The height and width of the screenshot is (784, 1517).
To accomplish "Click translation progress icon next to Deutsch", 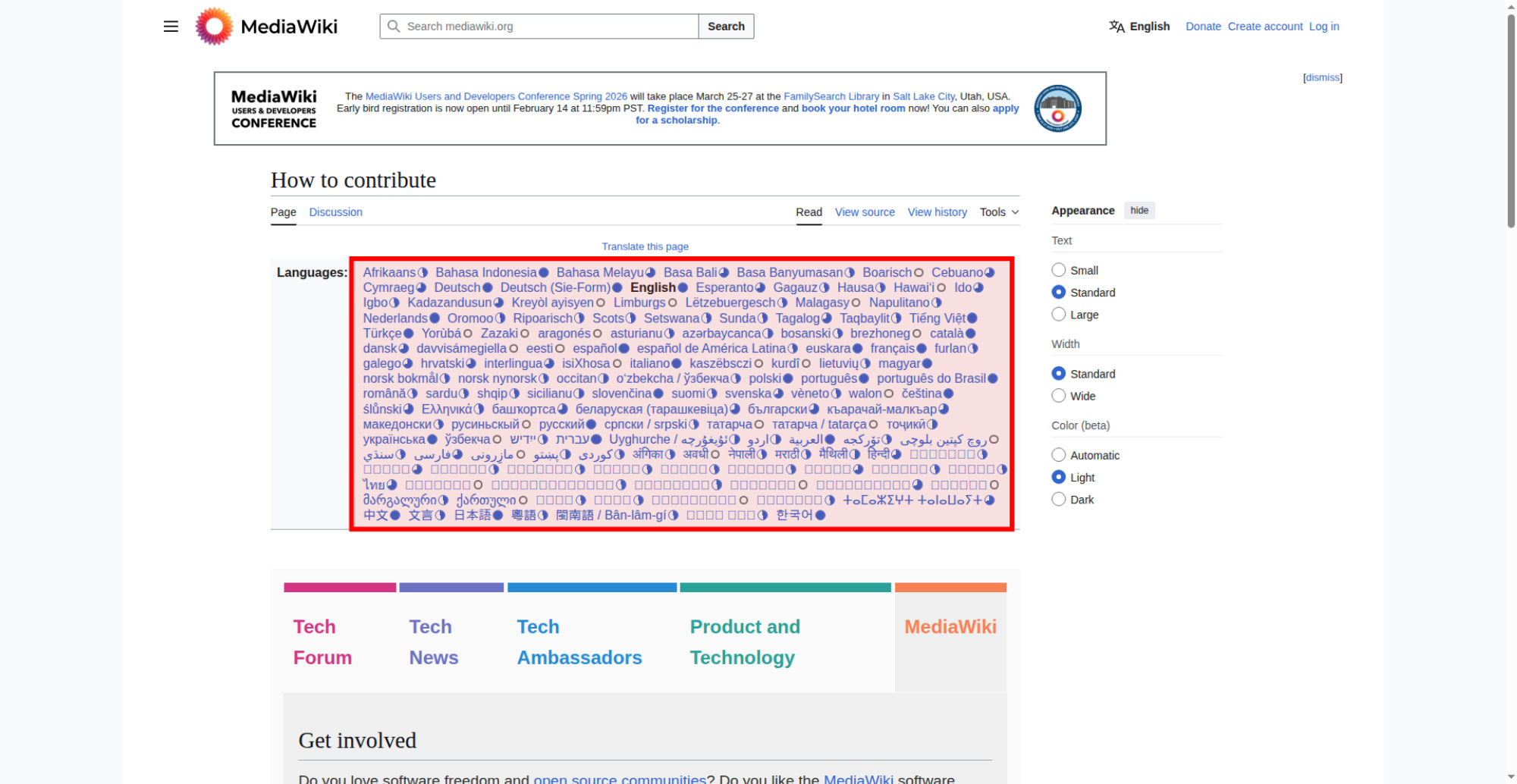I will click(488, 288).
